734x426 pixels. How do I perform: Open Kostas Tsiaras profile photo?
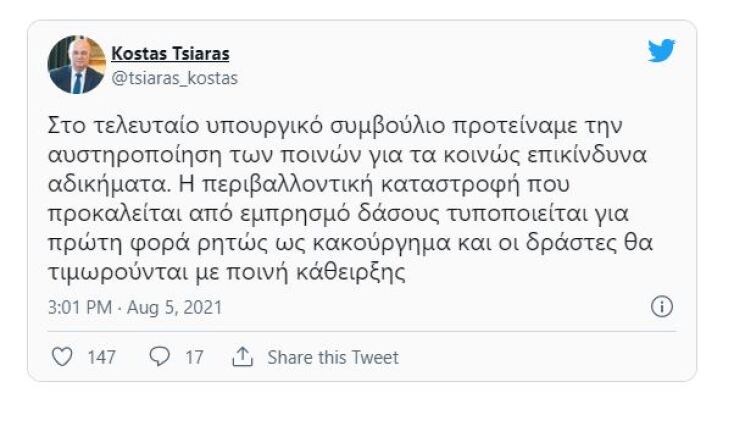click(76, 65)
